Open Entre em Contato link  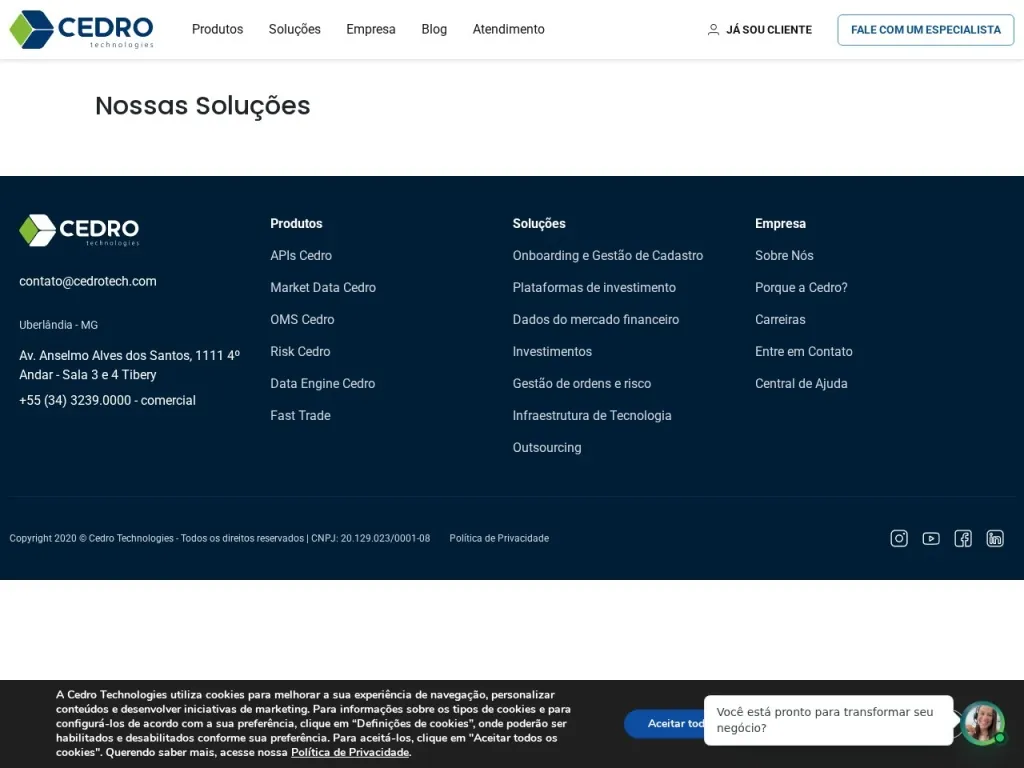804,351
